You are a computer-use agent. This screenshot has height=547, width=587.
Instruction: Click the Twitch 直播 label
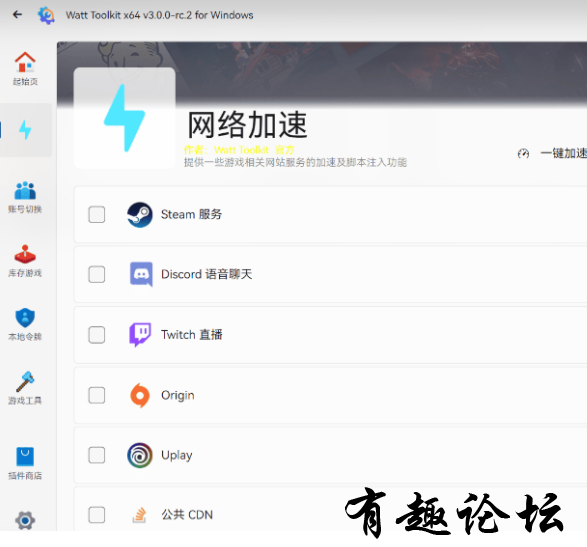click(x=192, y=335)
